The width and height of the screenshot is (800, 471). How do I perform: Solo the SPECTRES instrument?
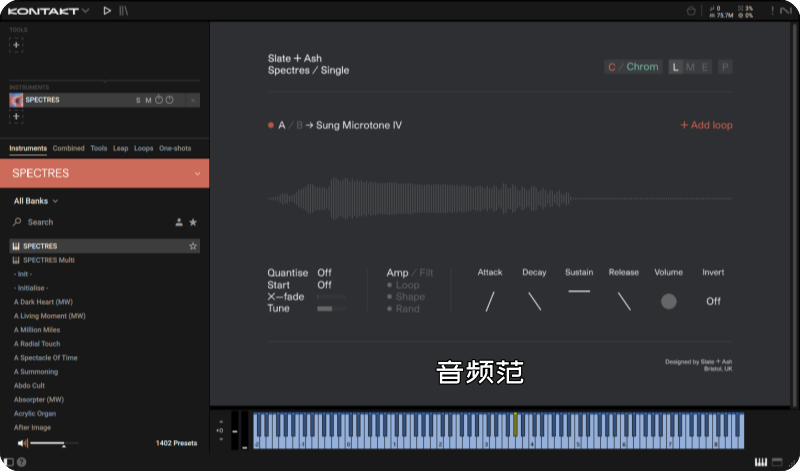138,100
